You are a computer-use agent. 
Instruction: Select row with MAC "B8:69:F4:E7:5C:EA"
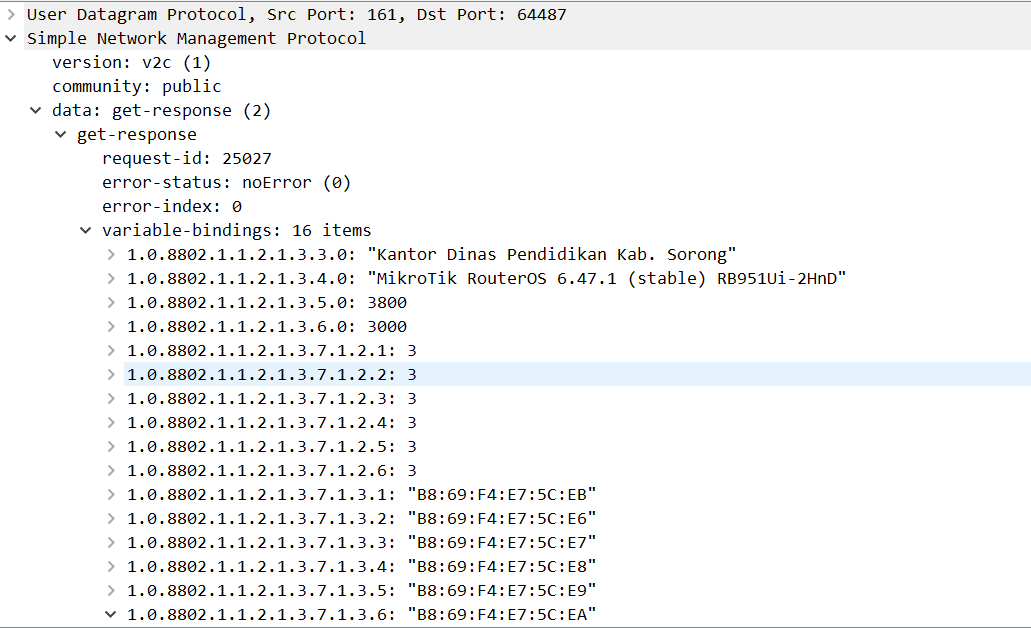[362, 614]
